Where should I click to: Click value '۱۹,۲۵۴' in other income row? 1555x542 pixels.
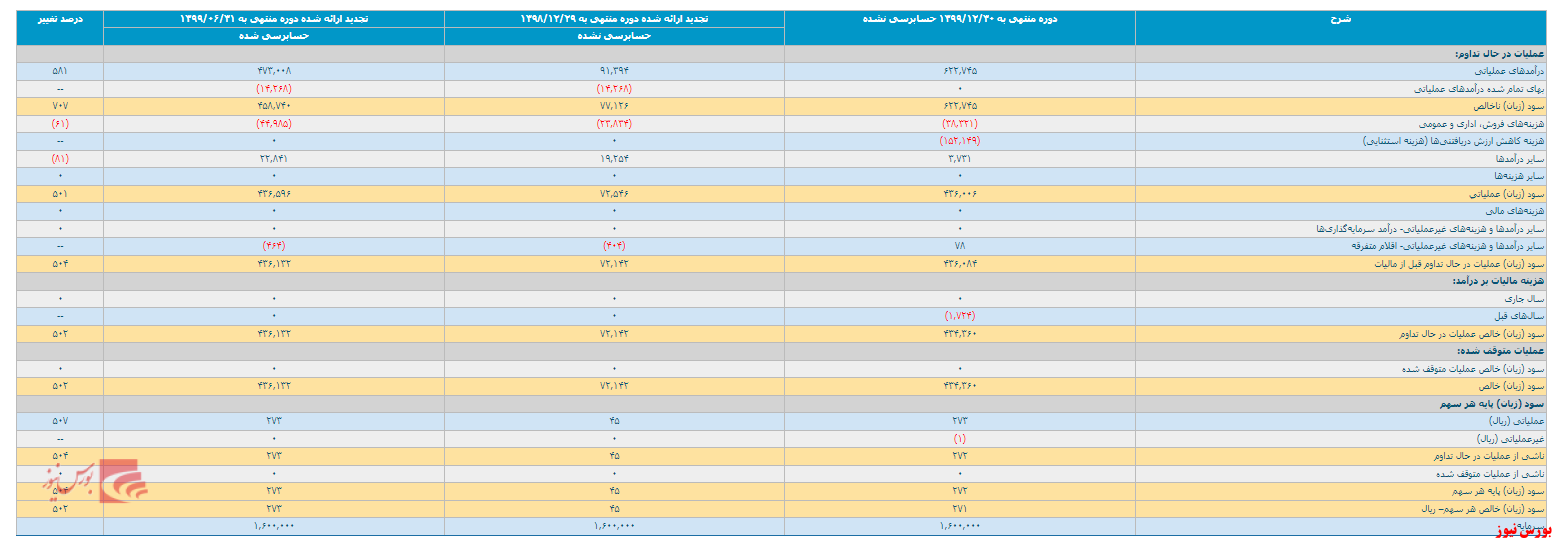pos(614,158)
